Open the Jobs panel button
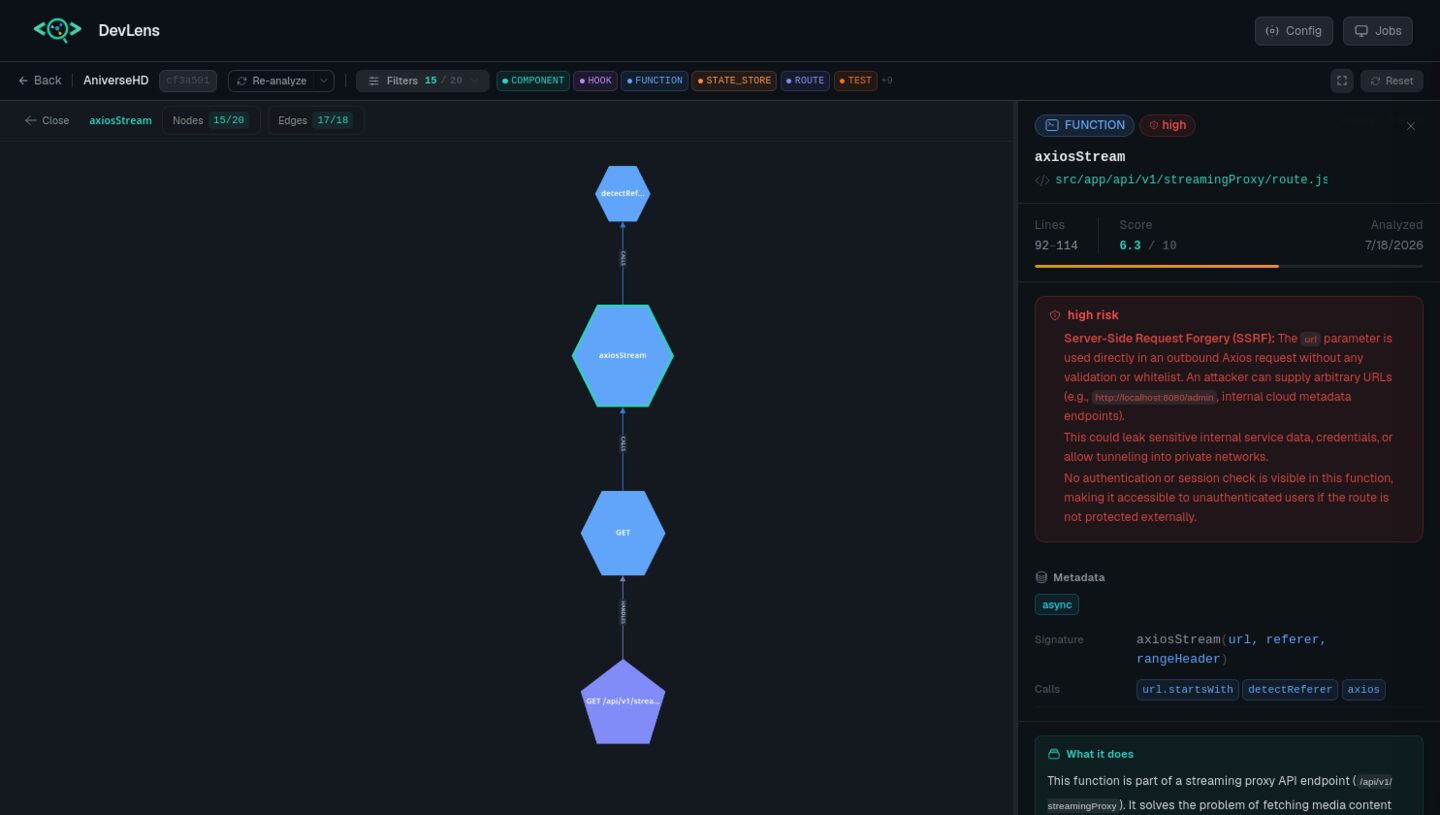This screenshot has height=815, width=1440. (1378, 31)
